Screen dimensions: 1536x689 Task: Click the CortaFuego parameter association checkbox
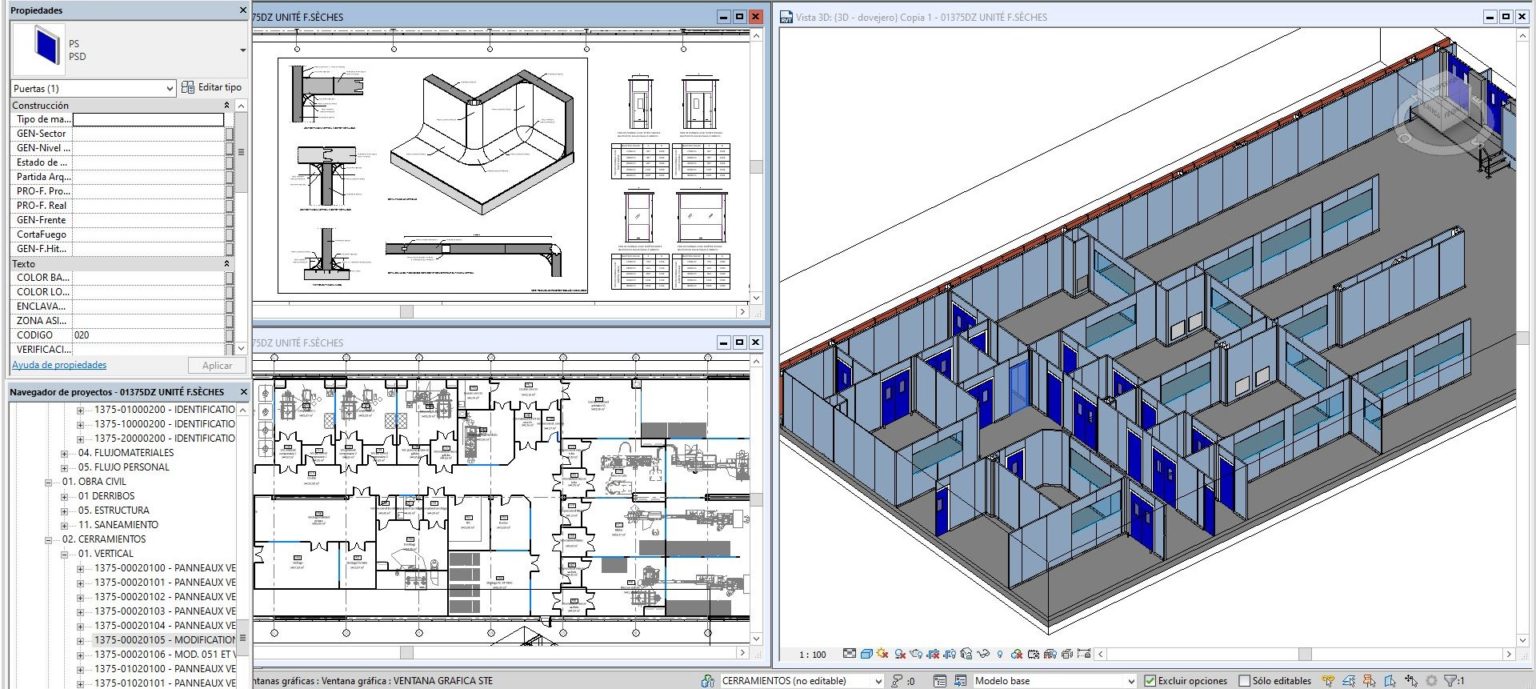229,234
